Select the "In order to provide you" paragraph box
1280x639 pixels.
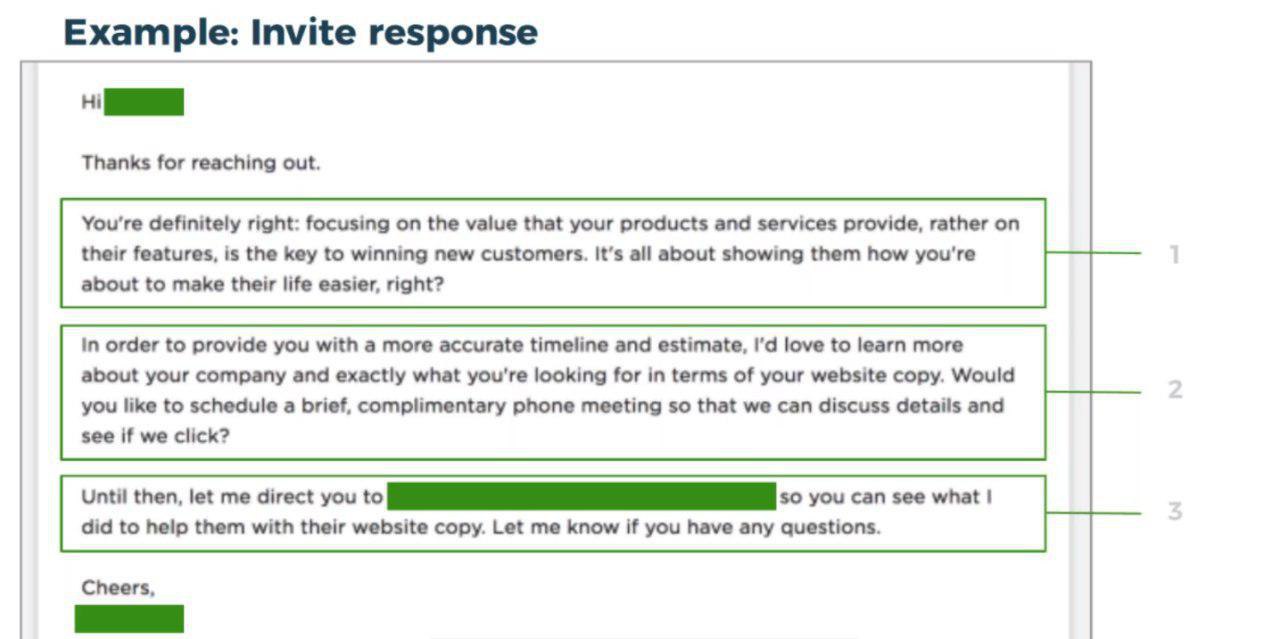553,392
